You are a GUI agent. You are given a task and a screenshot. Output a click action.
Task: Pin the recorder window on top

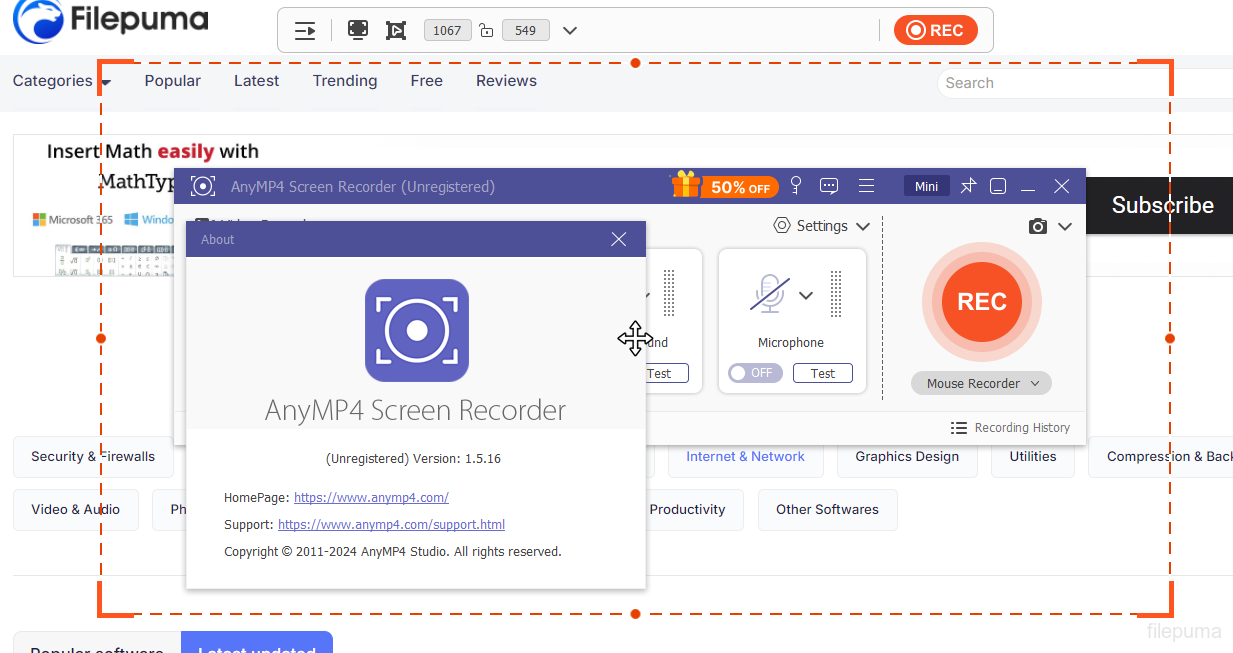[968, 186]
